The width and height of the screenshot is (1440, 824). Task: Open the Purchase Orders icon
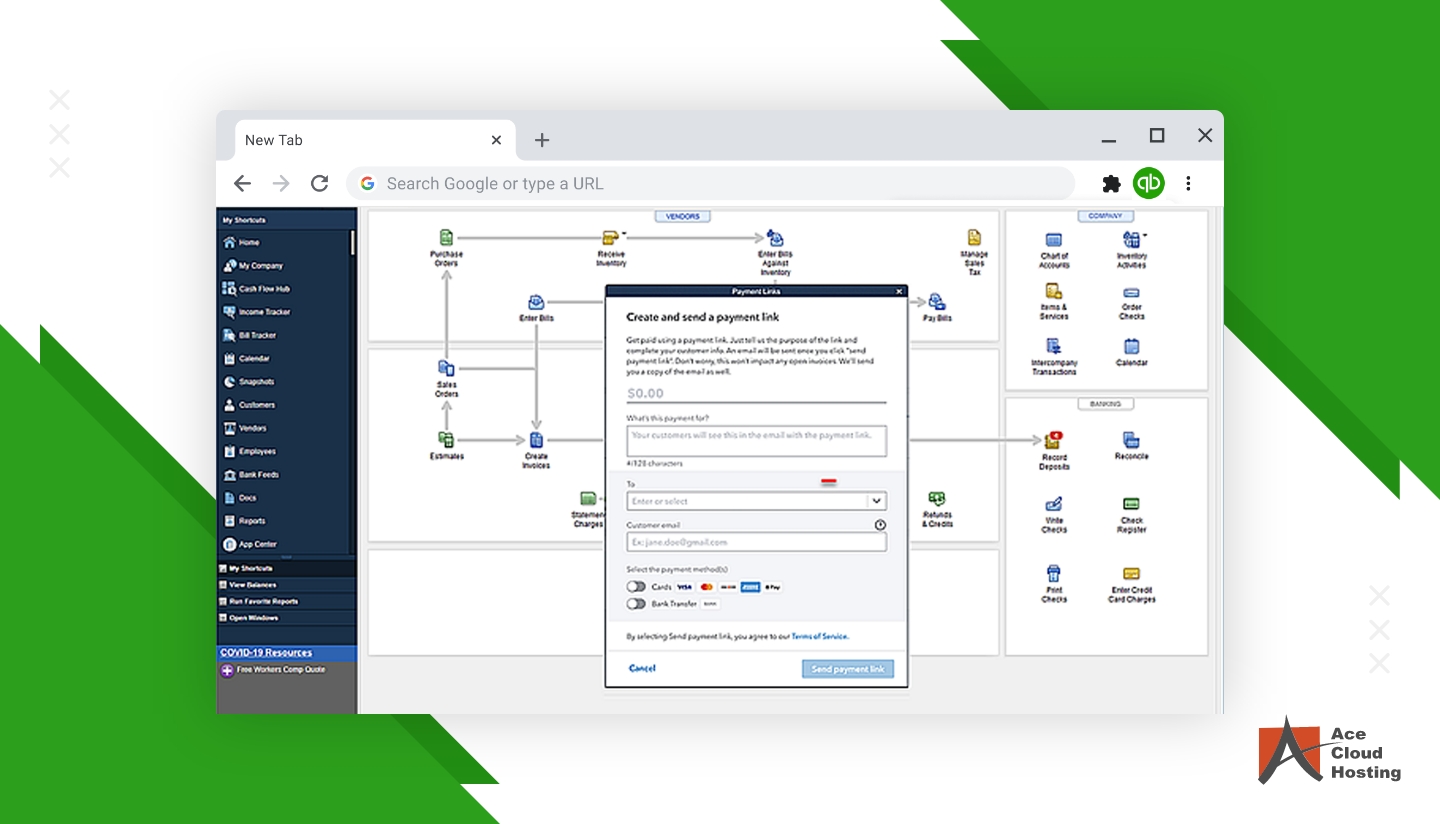point(446,239)
